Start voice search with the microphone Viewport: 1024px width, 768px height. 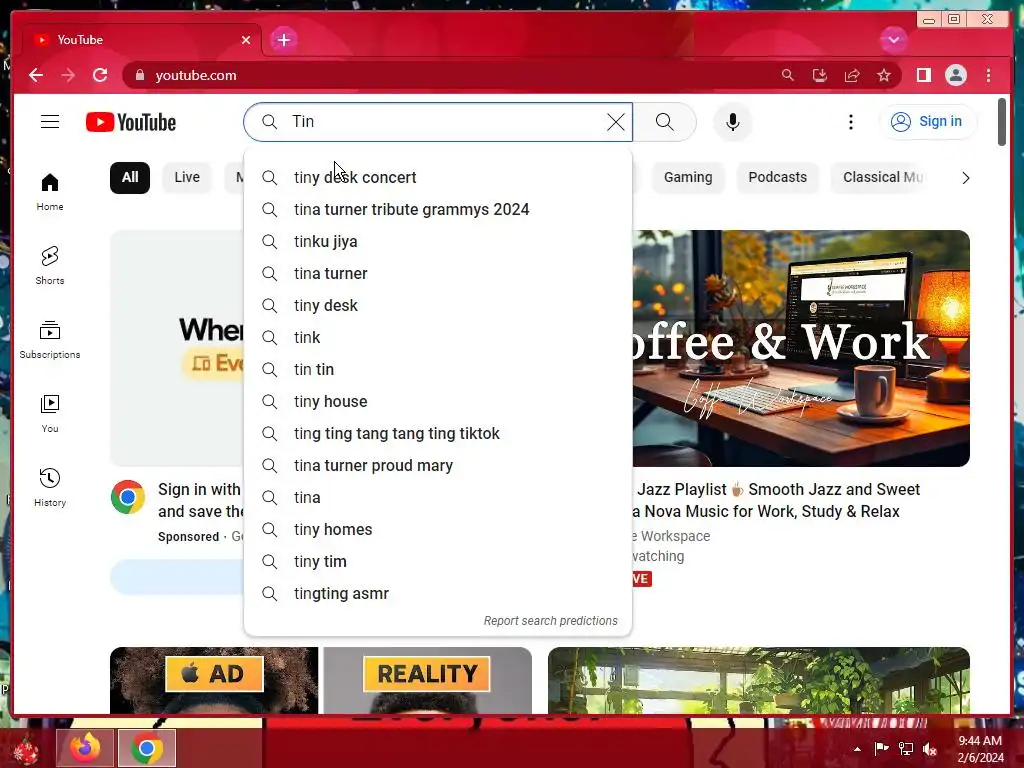733,121
